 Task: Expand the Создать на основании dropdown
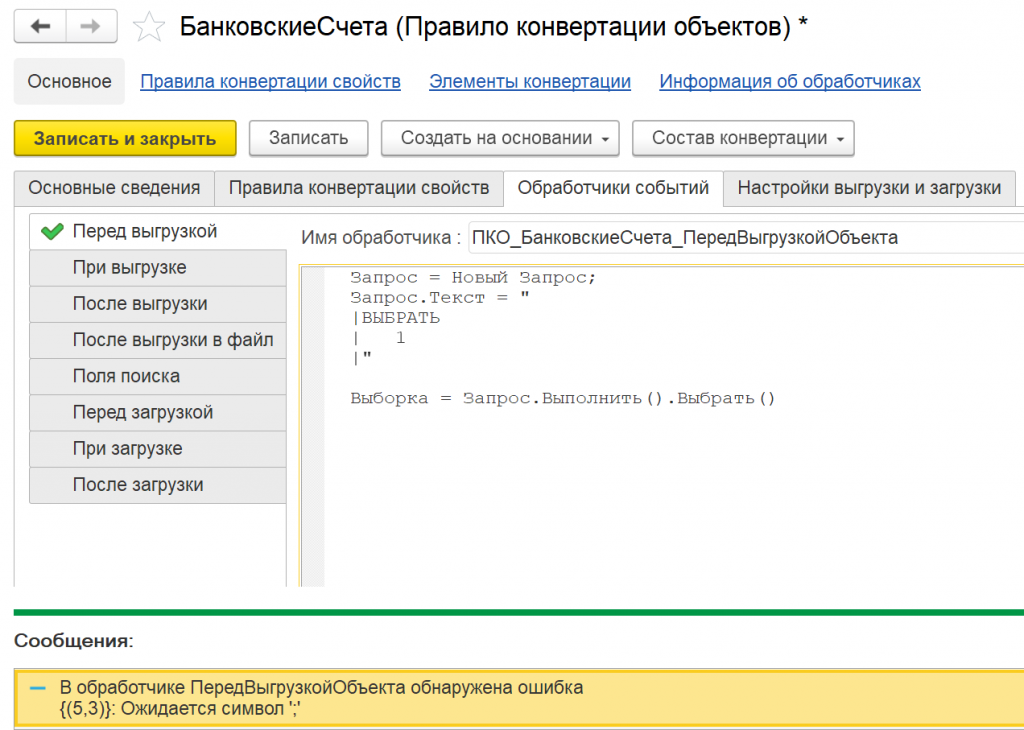pos(500,138)
